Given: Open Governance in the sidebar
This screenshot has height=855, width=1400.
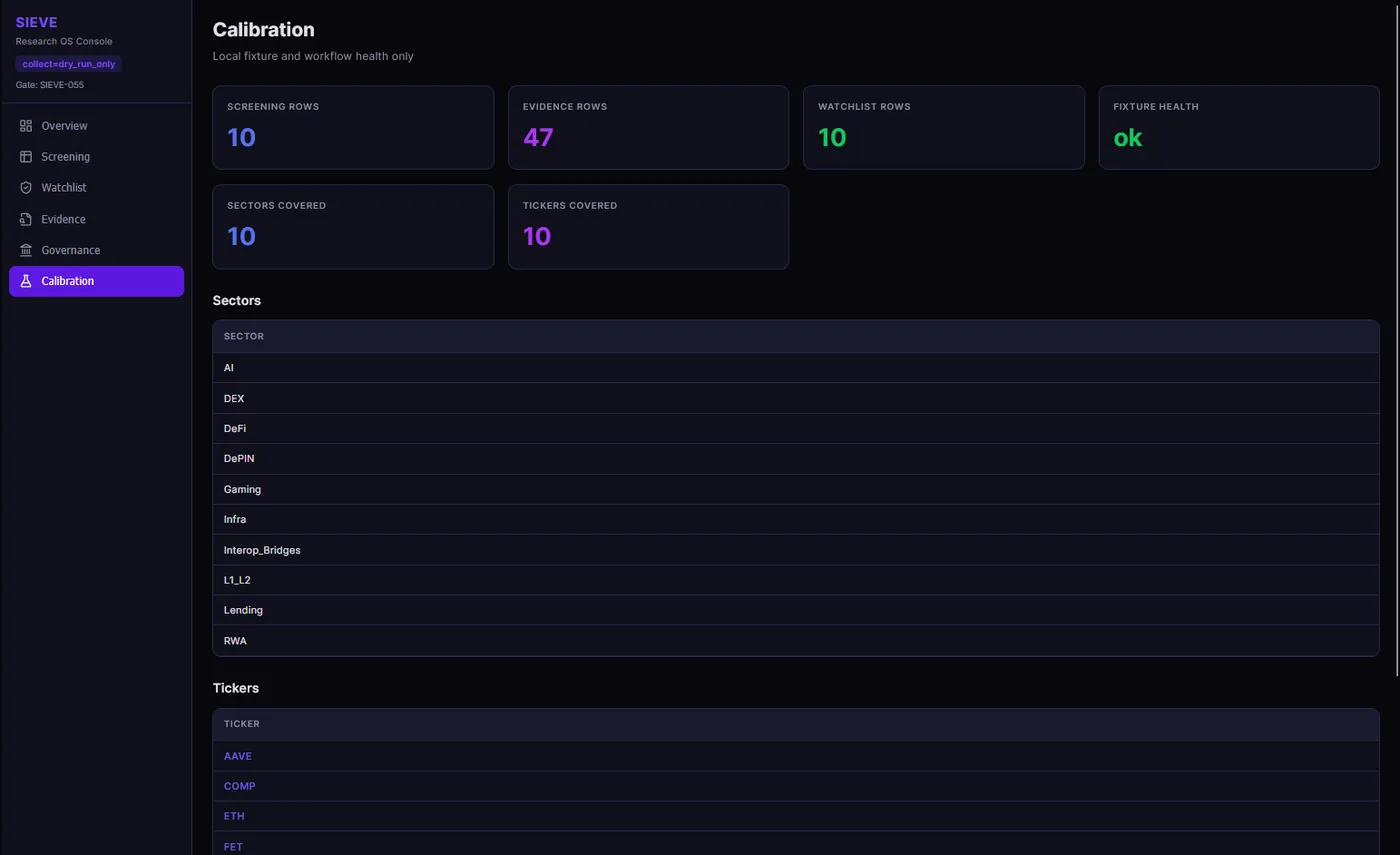Looking at the screenshot, I should pos(96,250).
